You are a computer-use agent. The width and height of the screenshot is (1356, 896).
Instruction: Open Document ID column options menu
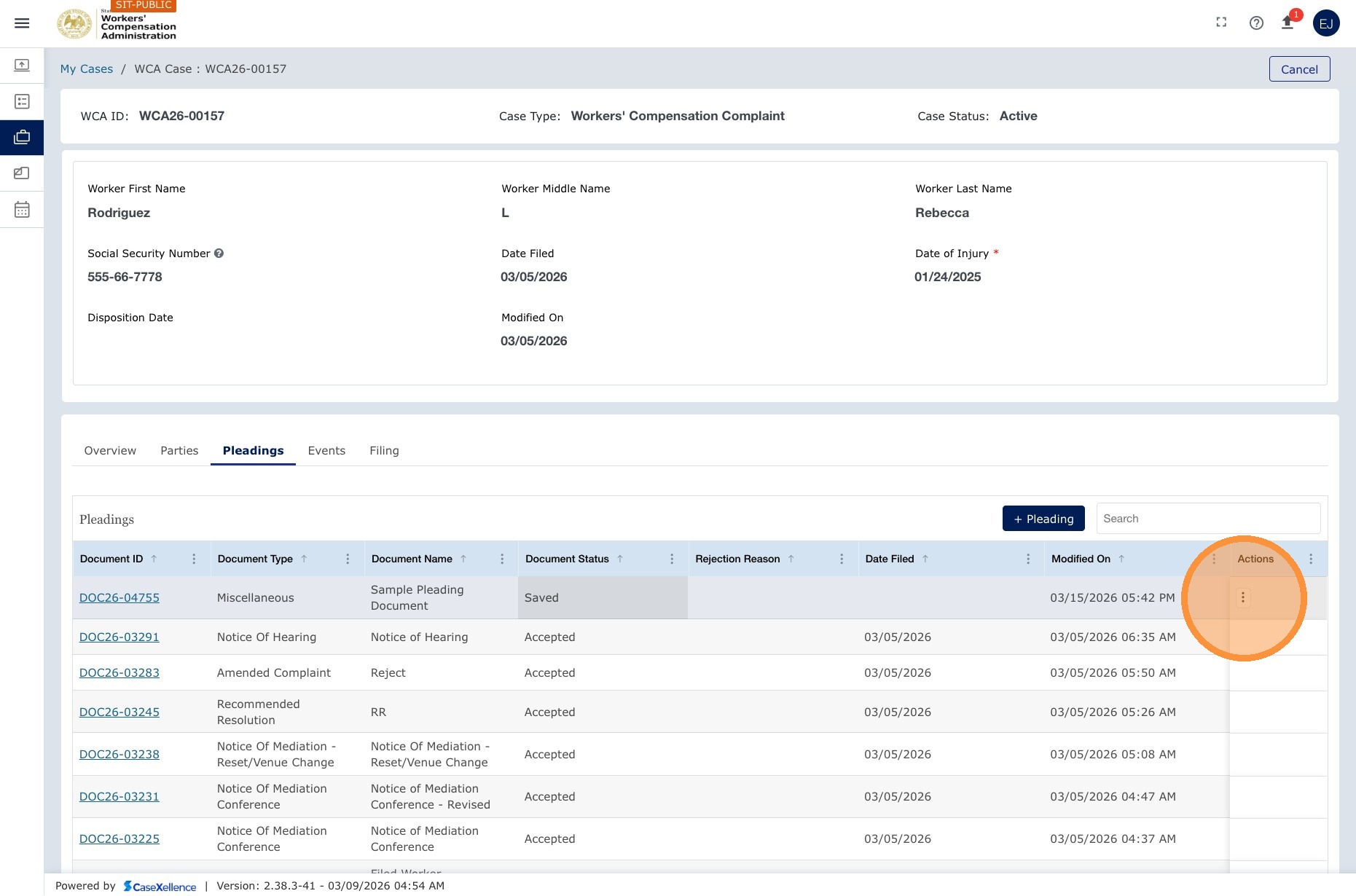194,559
